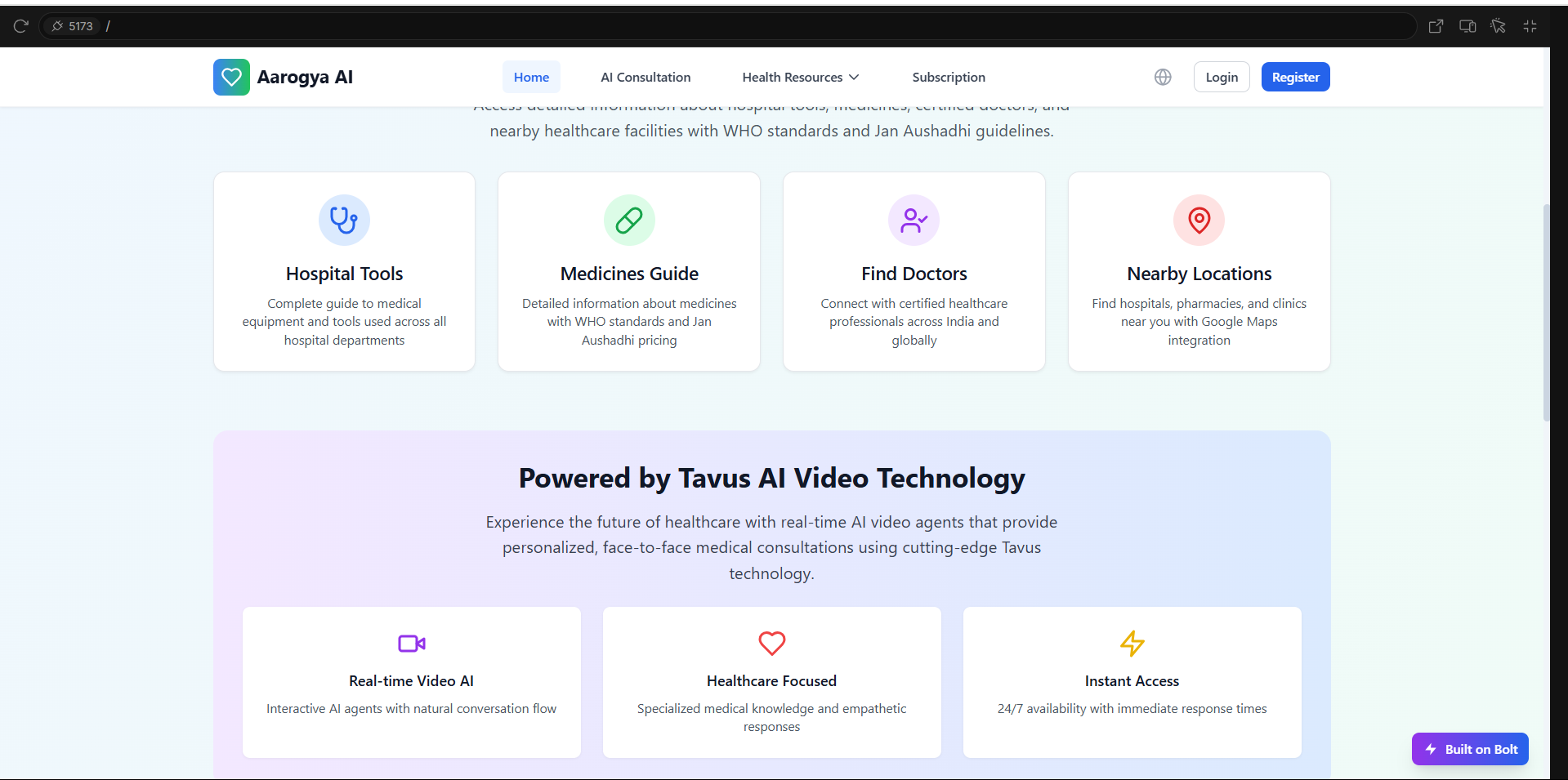Open the Subscription nav item
This screenshot has width=1568, height=780.
[949, 77]
